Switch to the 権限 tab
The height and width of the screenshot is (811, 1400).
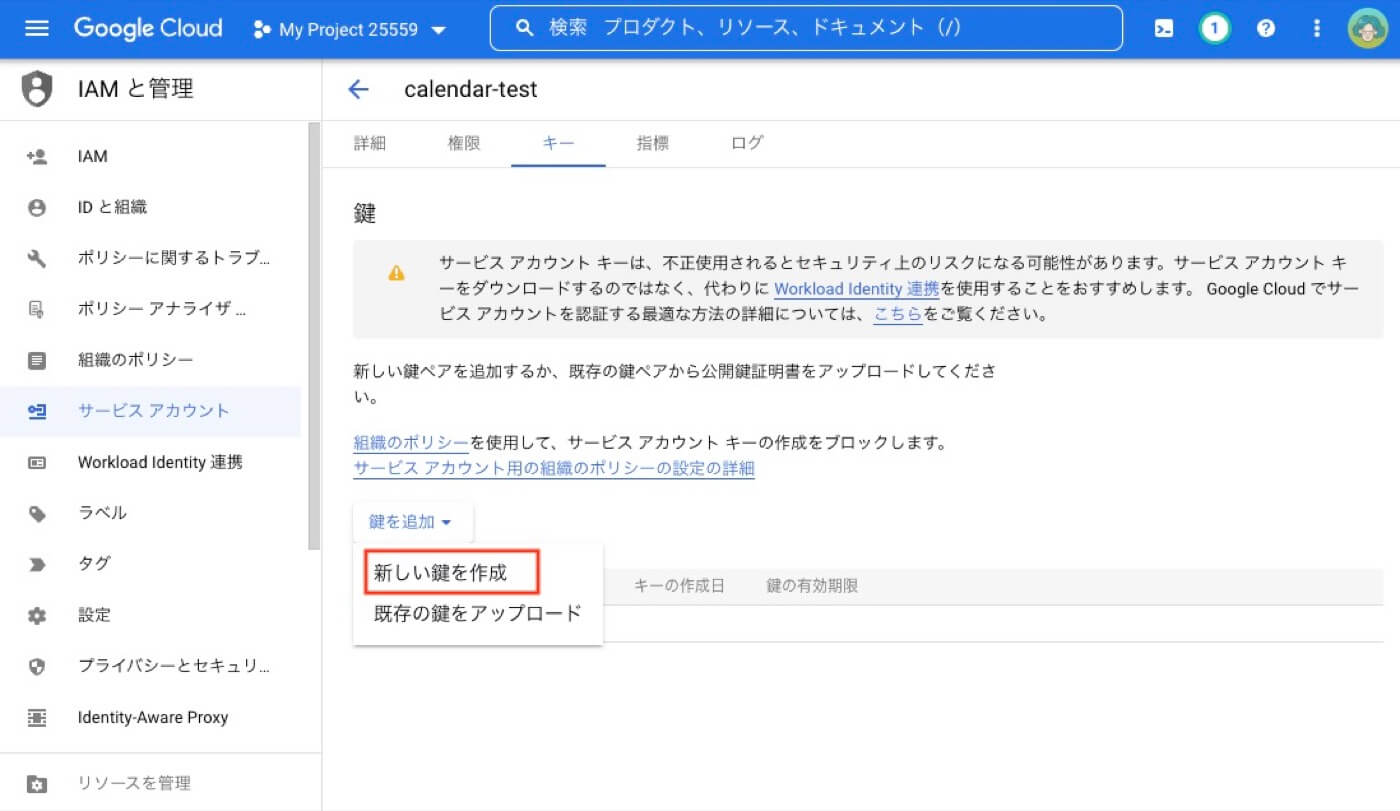coord(464,143)
